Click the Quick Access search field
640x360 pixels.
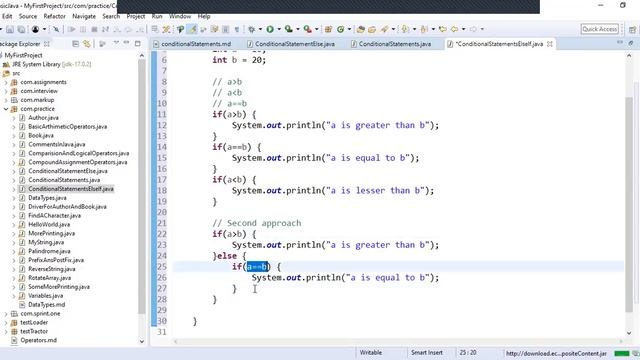point(600,29)
